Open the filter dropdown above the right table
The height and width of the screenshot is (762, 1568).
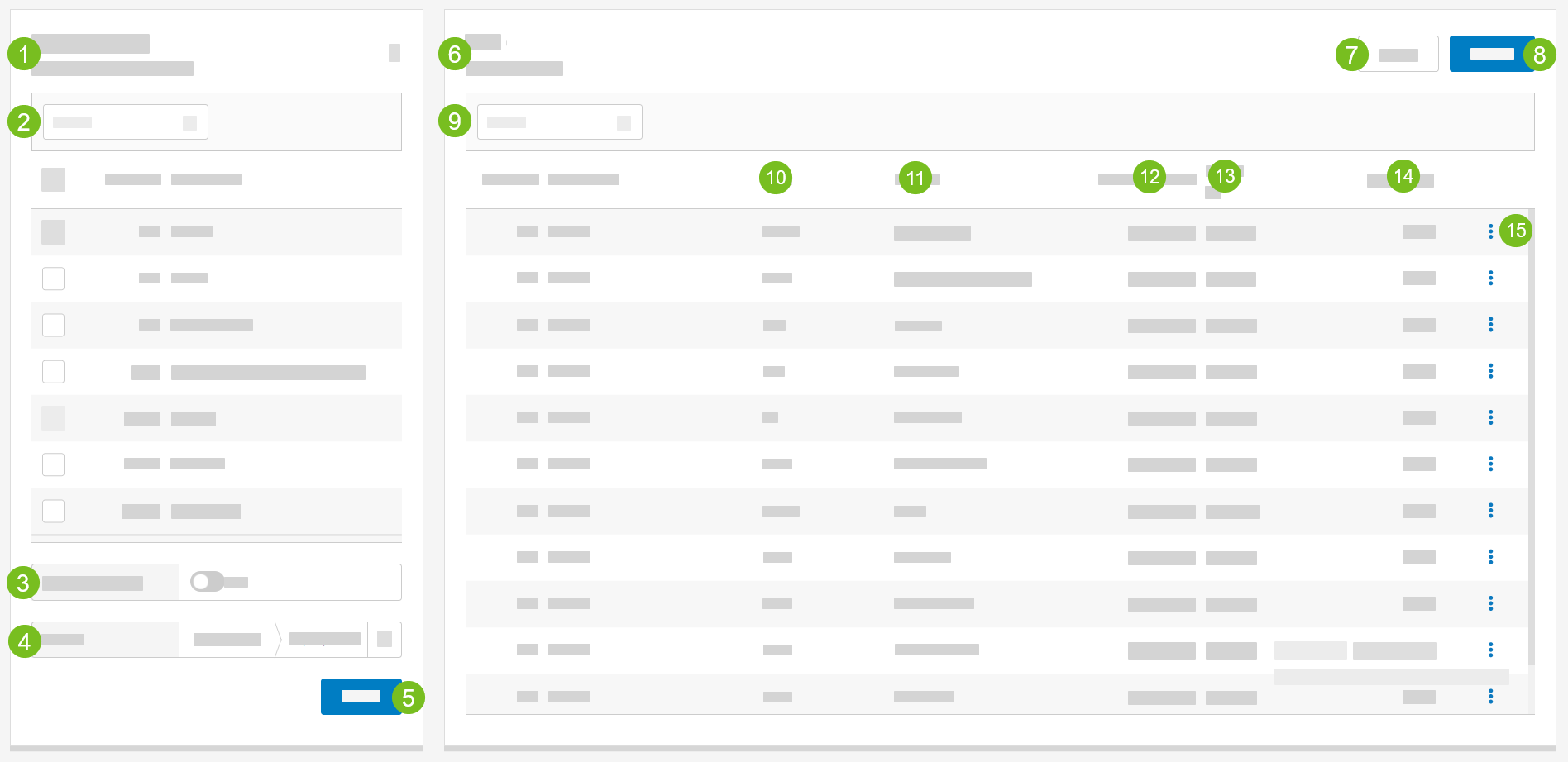pos(559,122)
